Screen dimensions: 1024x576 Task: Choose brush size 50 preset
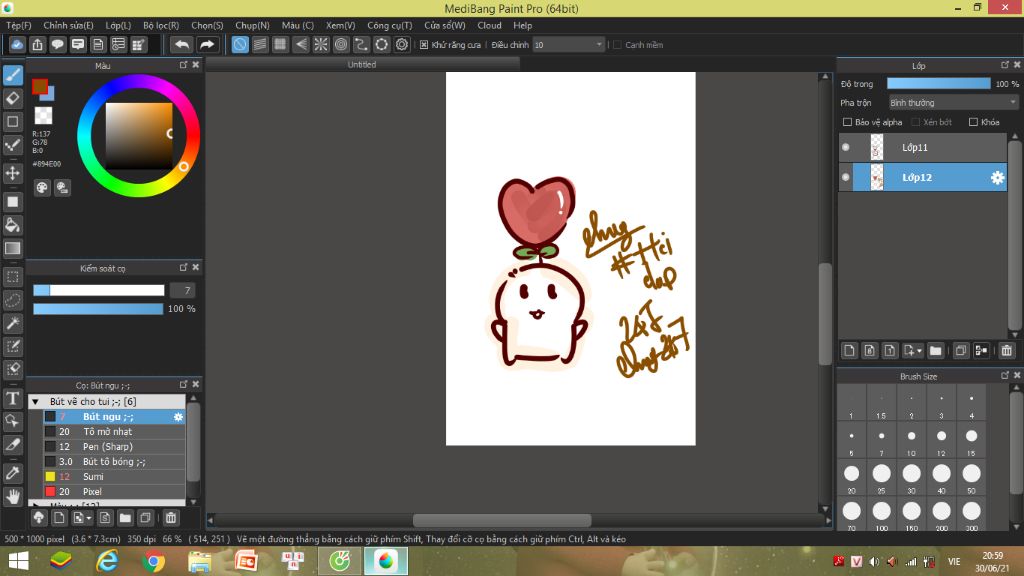tap(971, 478)
